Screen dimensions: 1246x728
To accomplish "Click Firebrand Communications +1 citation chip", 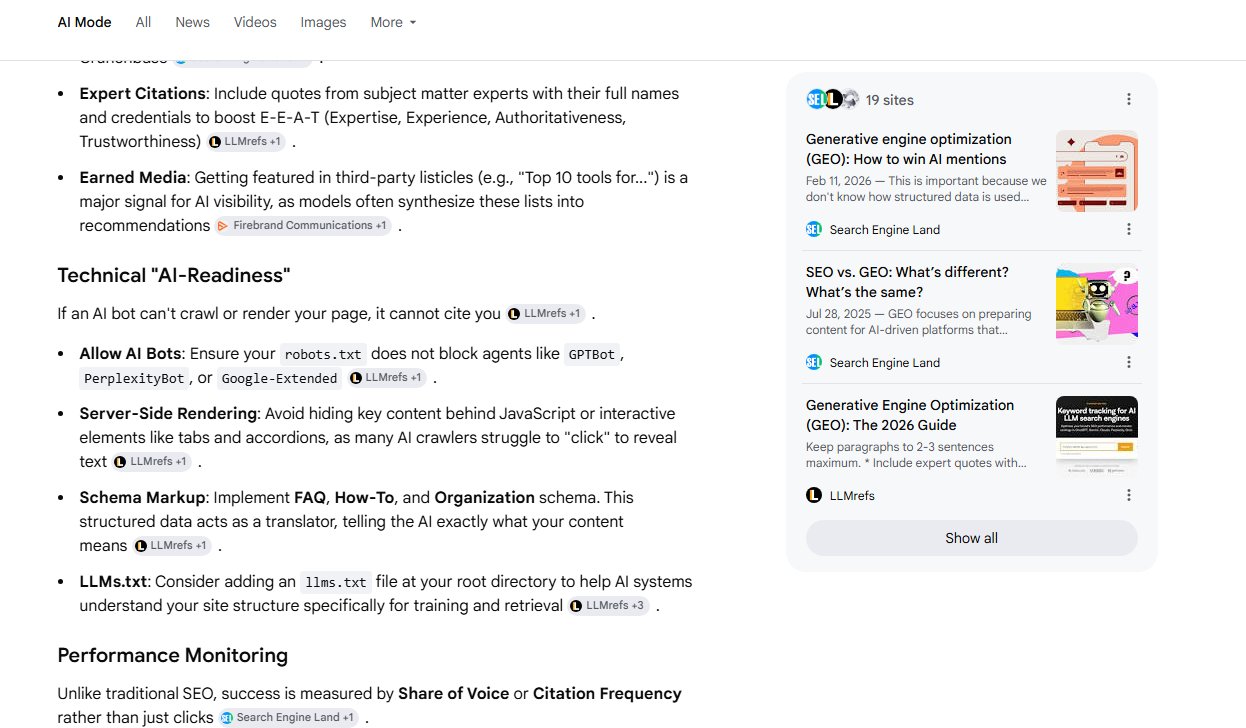I will pos(303,226).
